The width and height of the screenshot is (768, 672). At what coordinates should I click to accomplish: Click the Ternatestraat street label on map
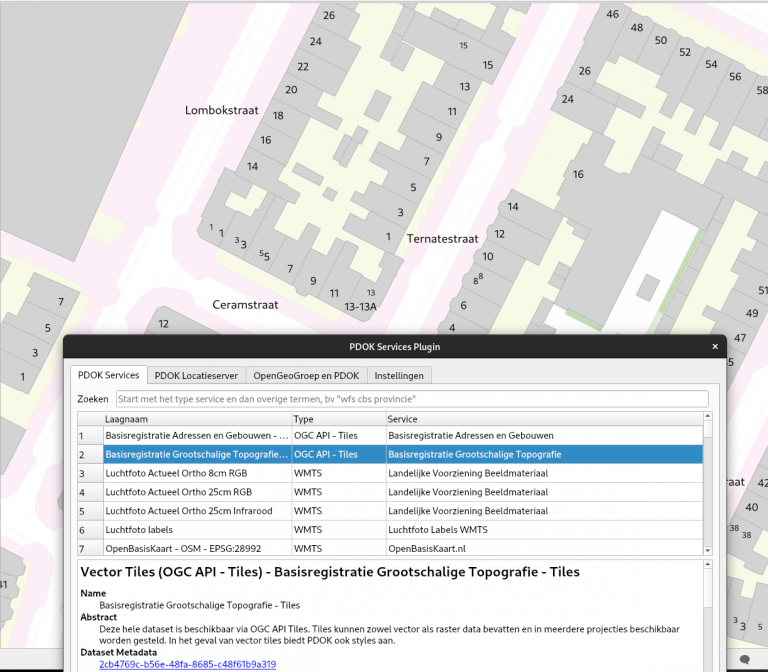coord(442,239)
